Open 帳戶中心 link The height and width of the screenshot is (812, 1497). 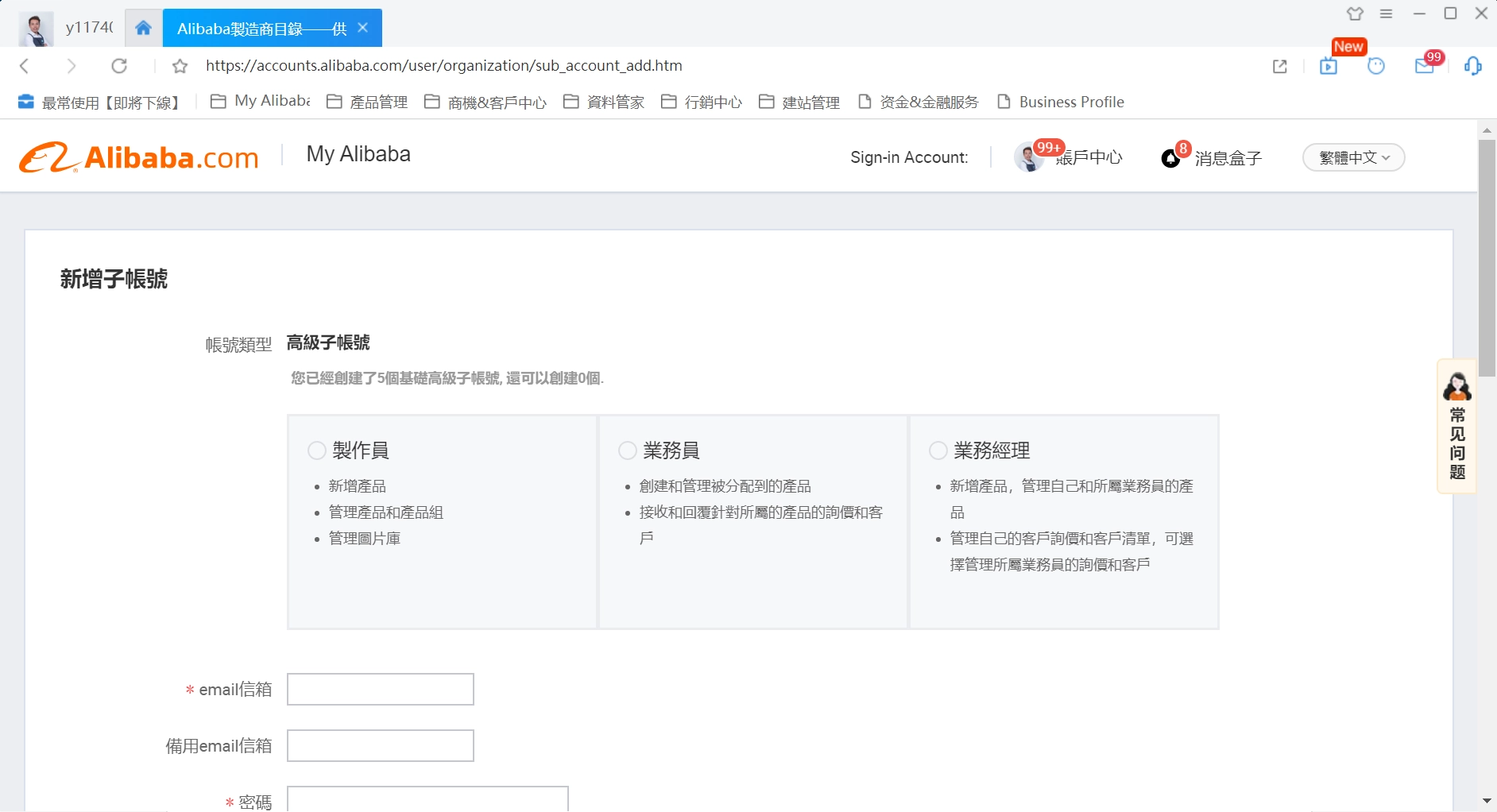[x=1089, y=157]
